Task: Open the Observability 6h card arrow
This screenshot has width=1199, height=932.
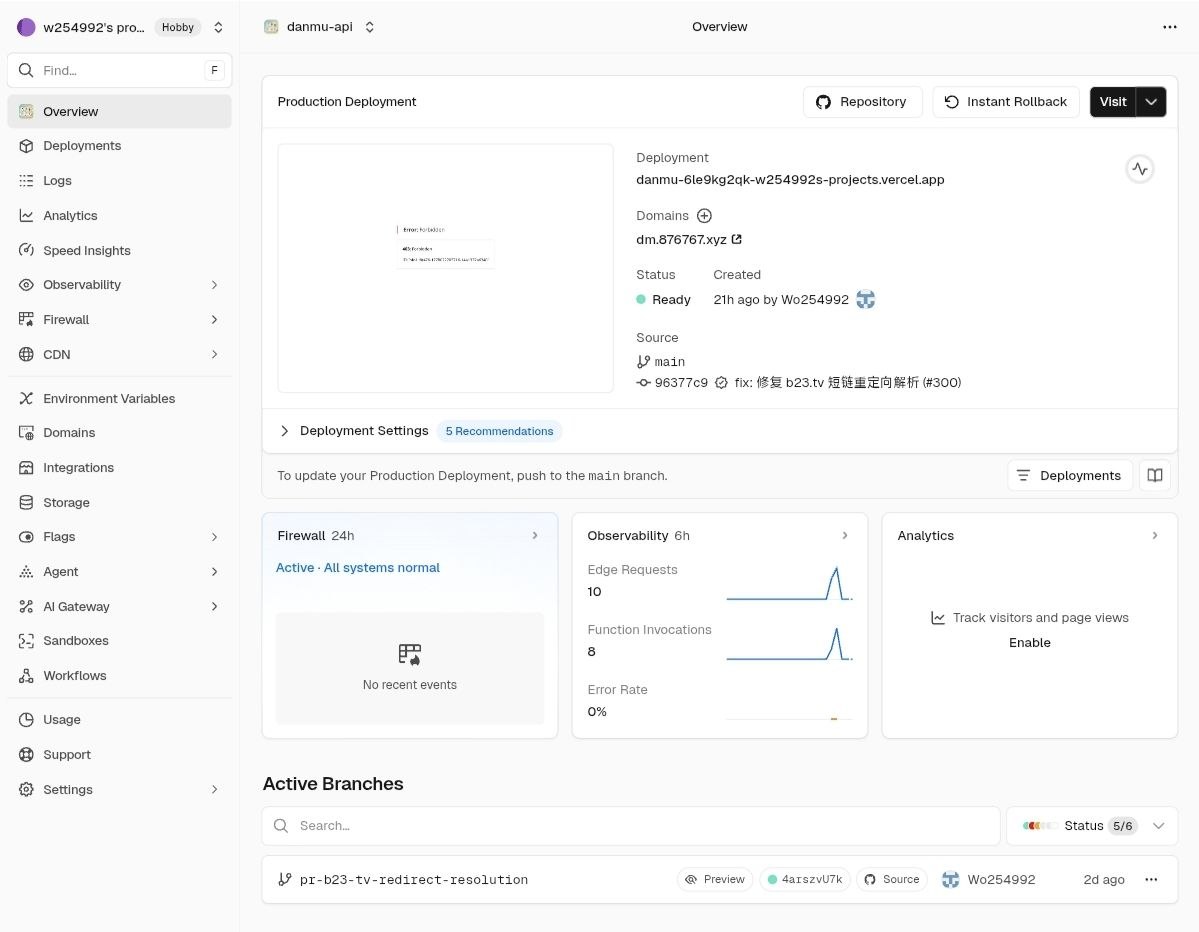Action: click(x=845, y=536)
